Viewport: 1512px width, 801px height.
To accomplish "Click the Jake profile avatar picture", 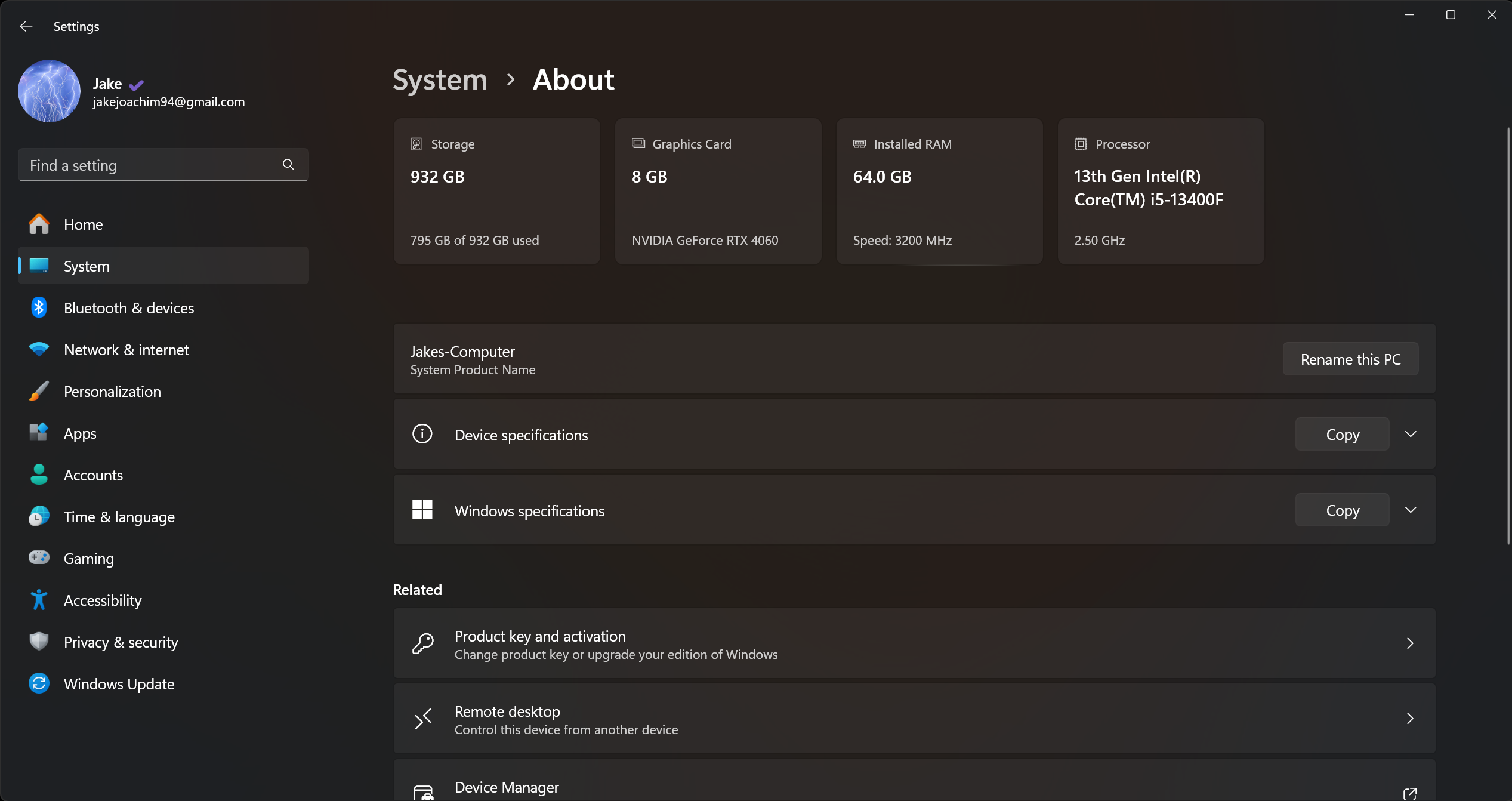I will tap(49, 91).
